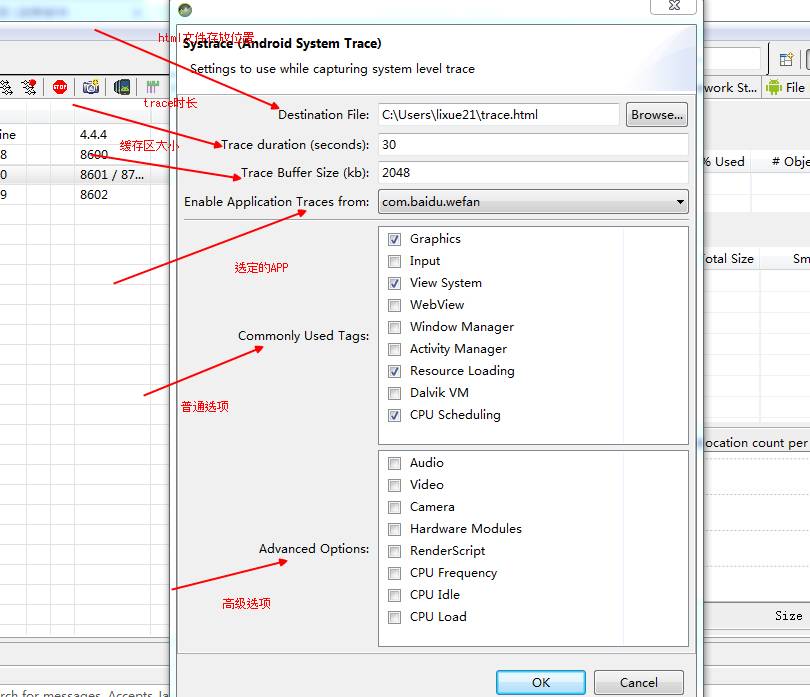Viewport: 810px width, 697px height.
Task: Check the Activity Manager checkbox
Action: click(x=394, y=349)
